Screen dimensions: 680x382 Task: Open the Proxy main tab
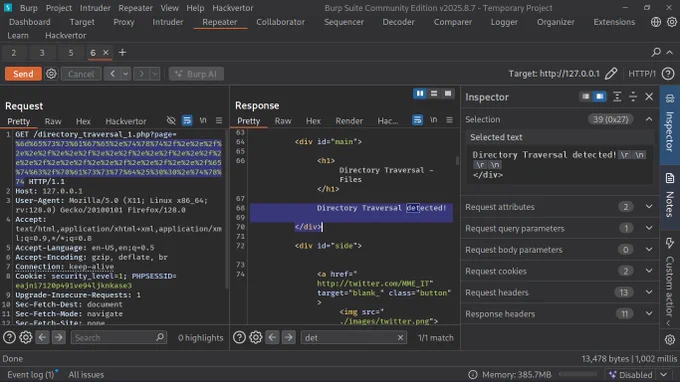124,22
